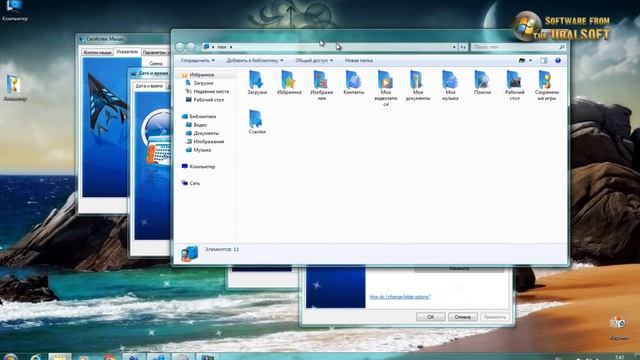Click the Internet Explorer taskbar icon
The image size is (640, 360).
coord(36,357)
